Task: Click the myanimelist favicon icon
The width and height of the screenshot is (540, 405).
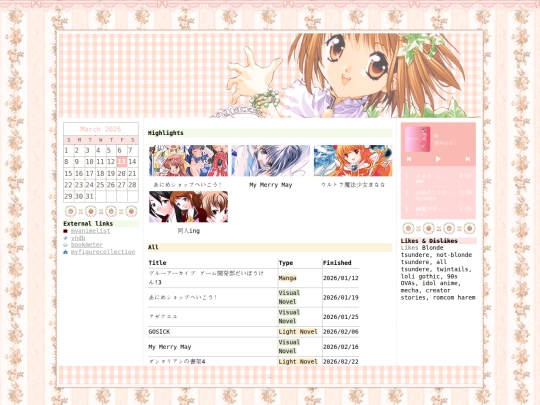Action: (x=65, y=231)
